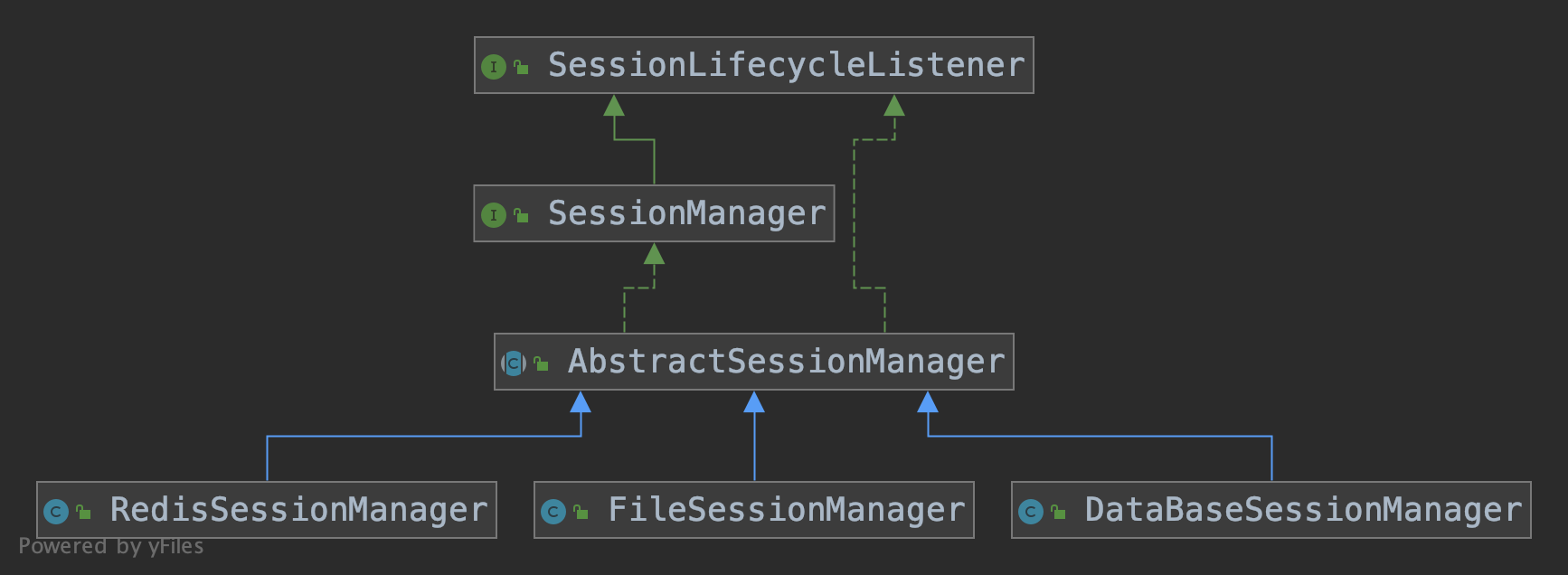Click the AbstractSessionManager abstract class icon
The image size is (1568, 575).
point(514,363)
